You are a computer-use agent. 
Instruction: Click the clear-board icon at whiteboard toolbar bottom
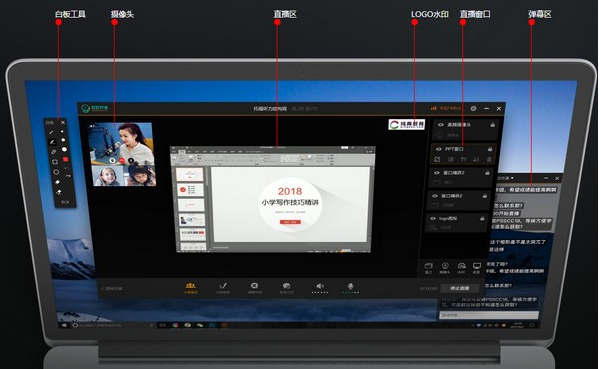point(59,192)
